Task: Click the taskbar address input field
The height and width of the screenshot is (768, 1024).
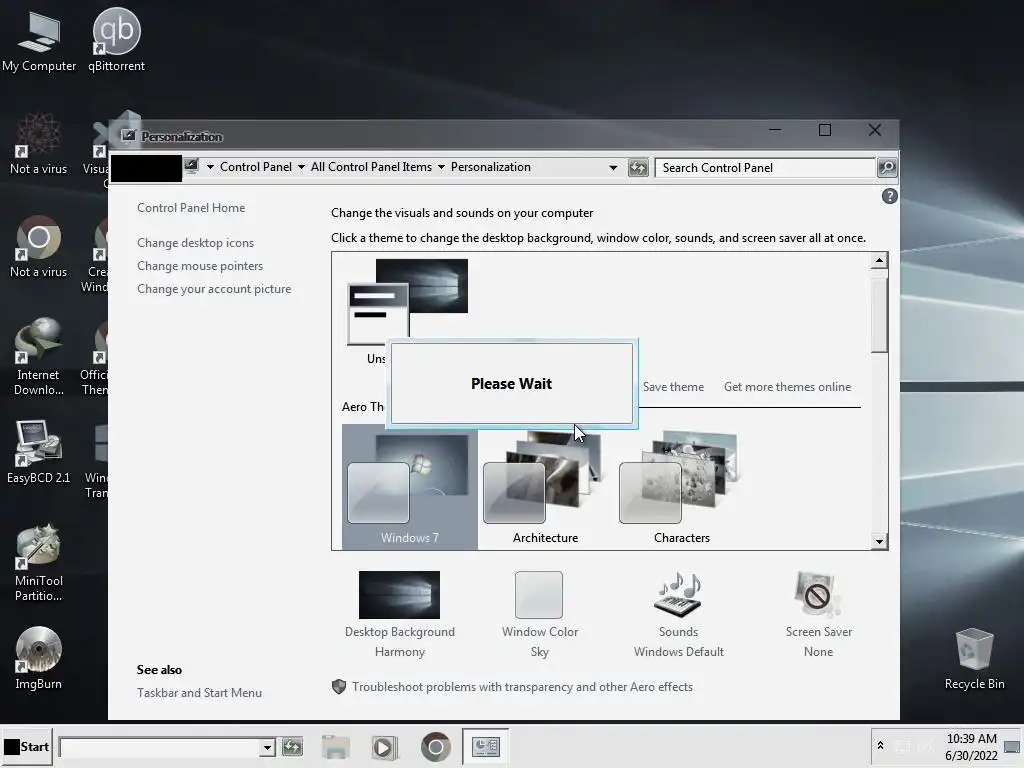Action: tap(159, 747)
